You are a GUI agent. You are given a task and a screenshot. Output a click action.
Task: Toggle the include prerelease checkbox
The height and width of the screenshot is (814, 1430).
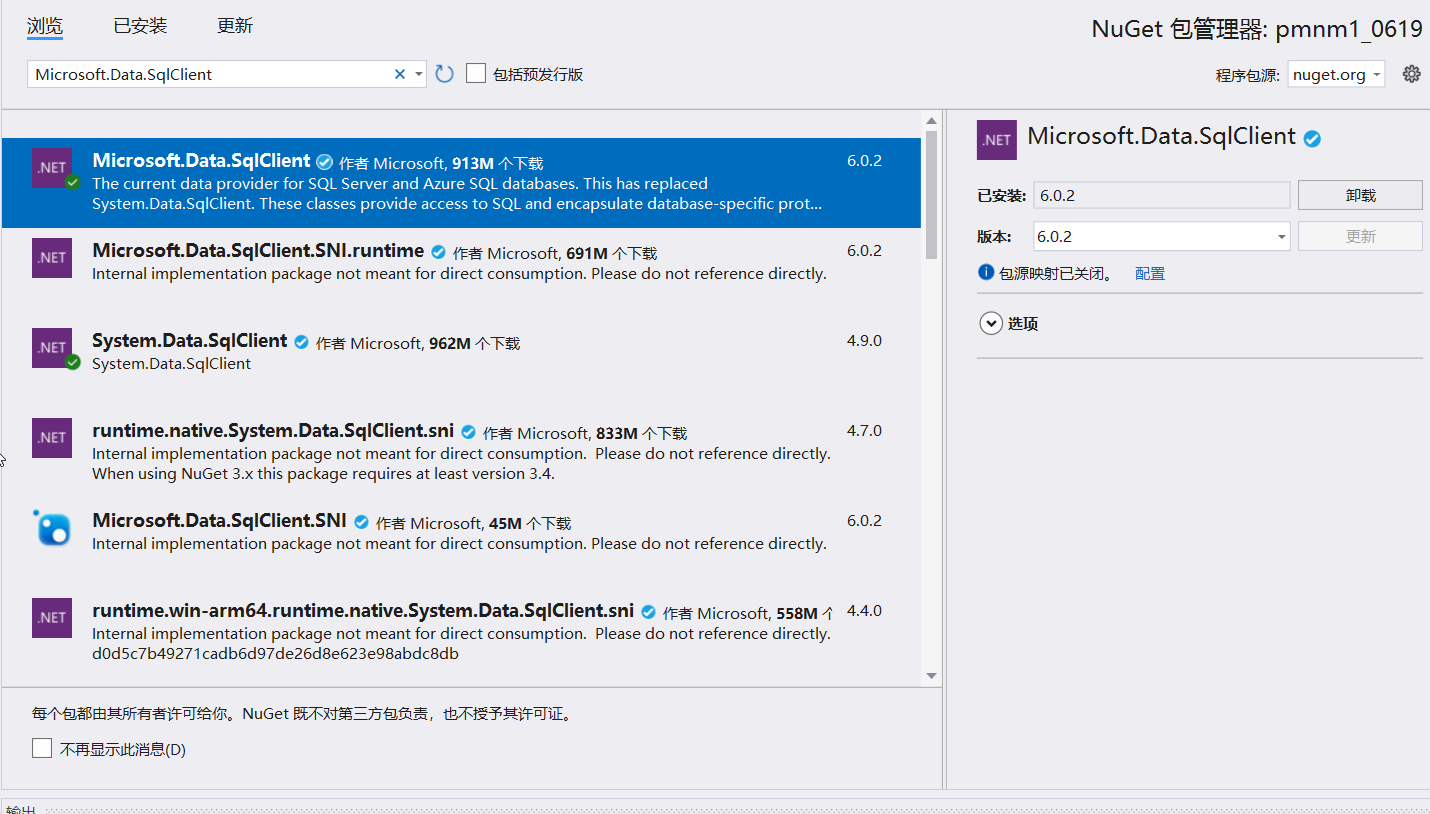pos(476,73)
